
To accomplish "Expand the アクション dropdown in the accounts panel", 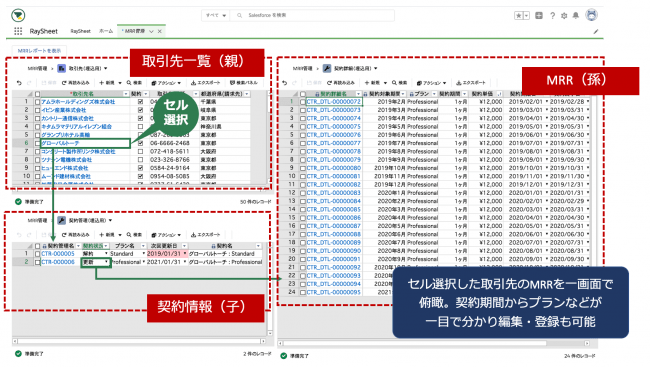I will (x=166, y=83).
